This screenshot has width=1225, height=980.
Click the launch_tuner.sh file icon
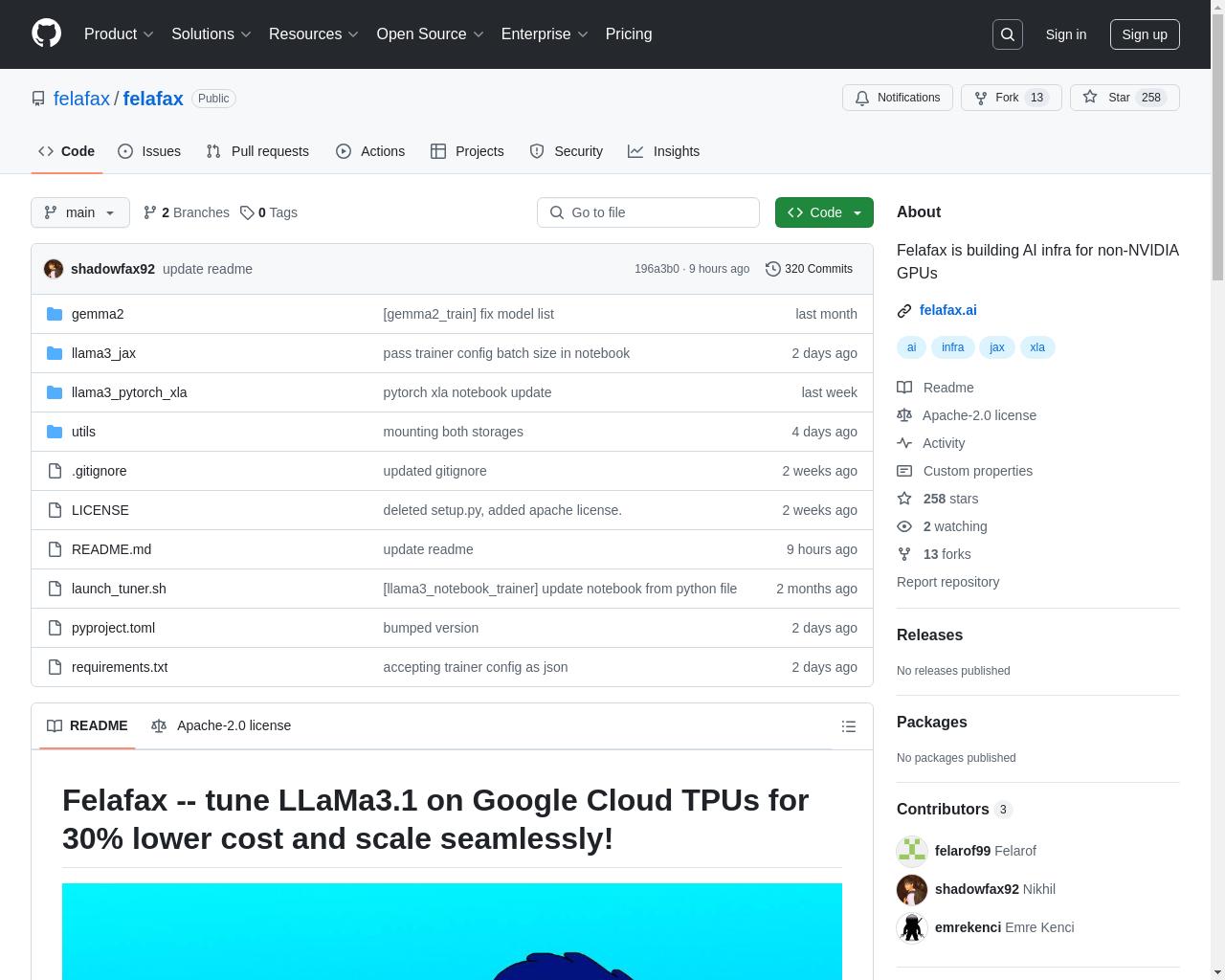coord(55,589)
